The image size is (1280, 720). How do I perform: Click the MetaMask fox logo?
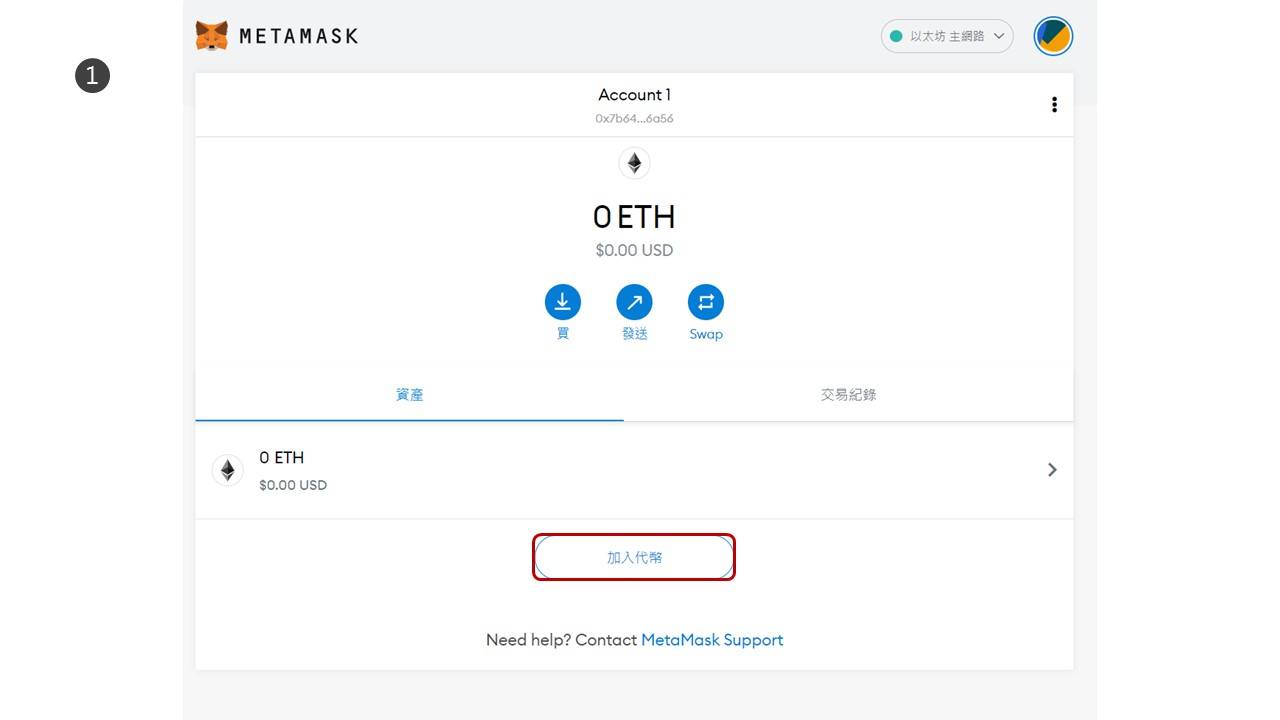pos(211,36)
